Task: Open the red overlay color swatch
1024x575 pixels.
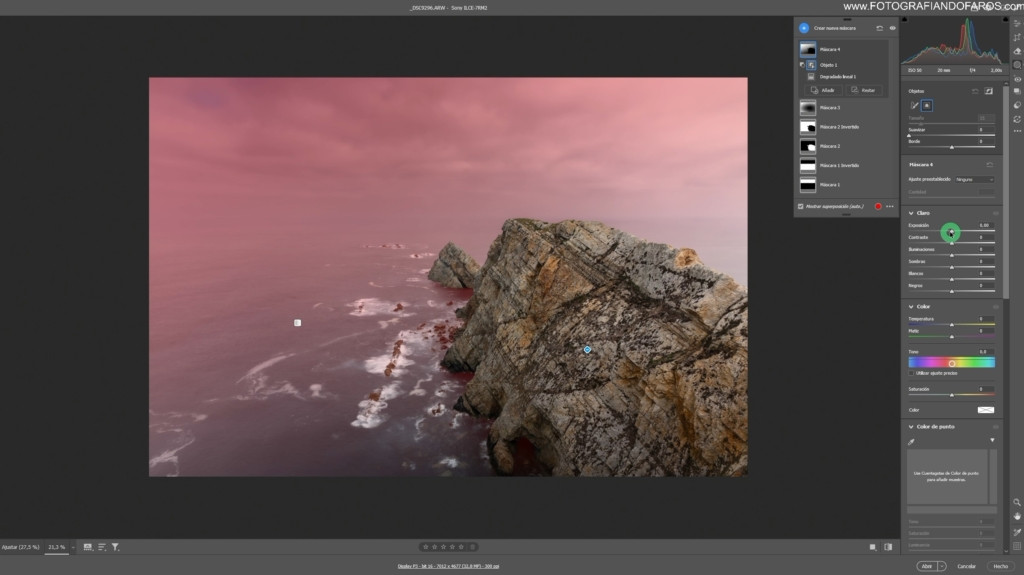Action: coord(878,206)
